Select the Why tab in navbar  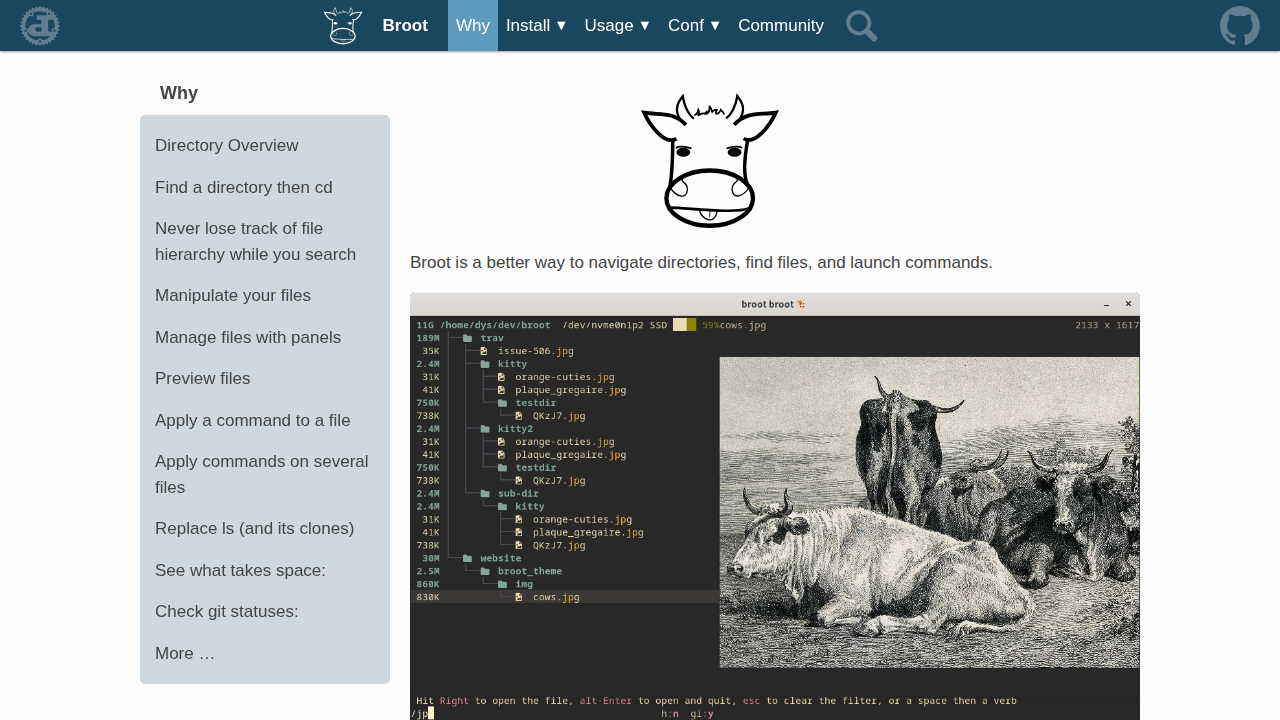[473, 26]
